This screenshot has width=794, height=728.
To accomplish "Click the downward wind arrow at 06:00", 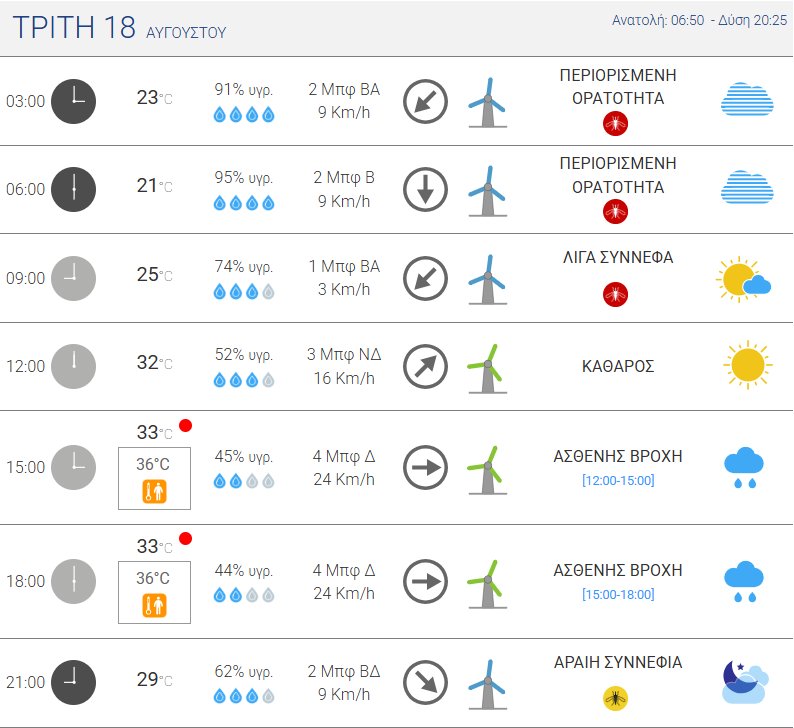I will [x=425, y=189].
